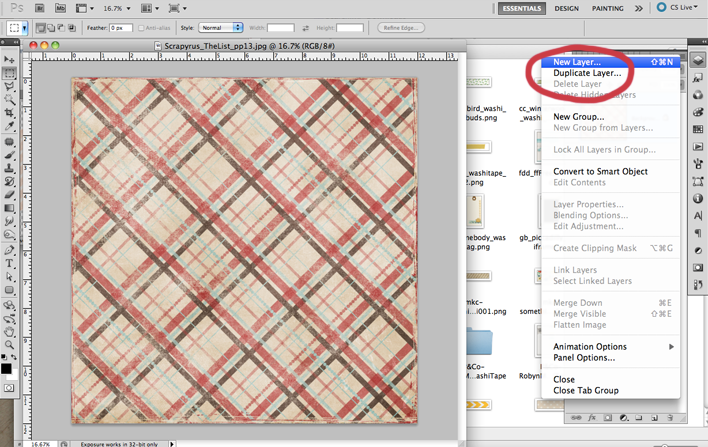Select the Rounded Rectangle shape tool
Screen dimensions: 708x447
(x=9, y=290)
